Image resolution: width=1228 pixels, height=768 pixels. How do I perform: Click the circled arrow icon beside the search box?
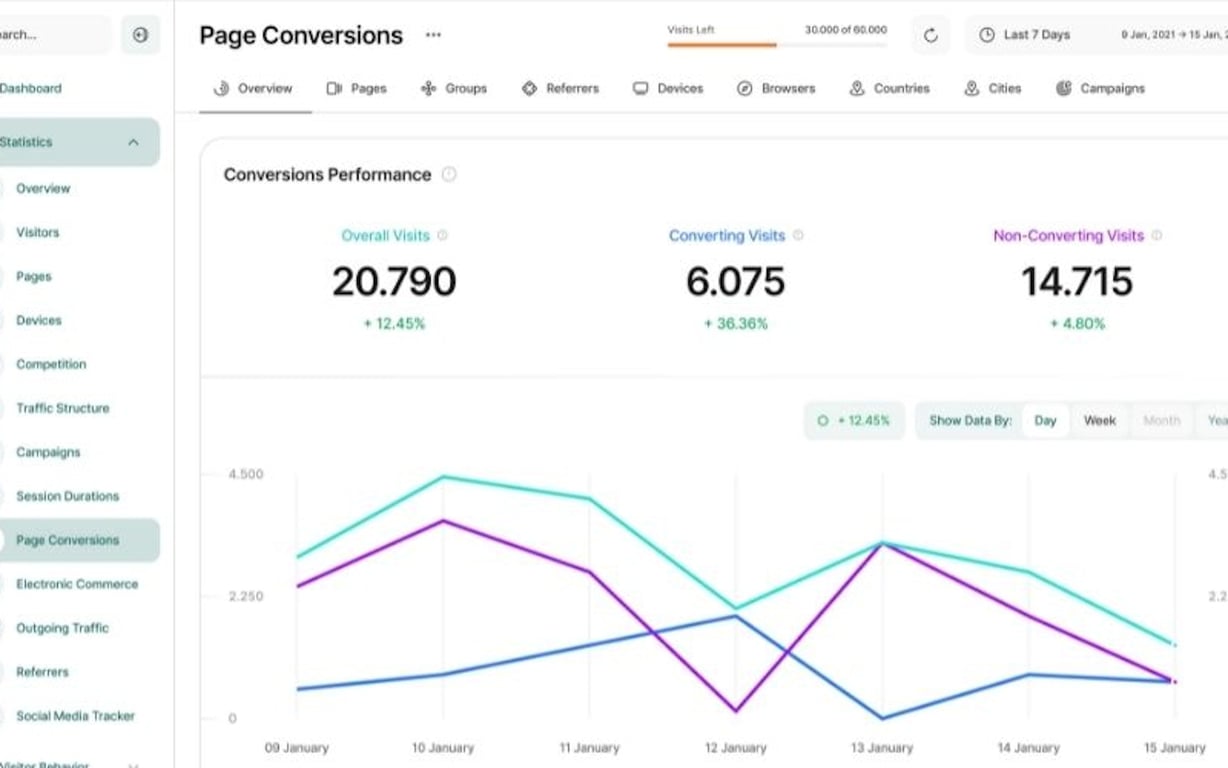(141, 34)
